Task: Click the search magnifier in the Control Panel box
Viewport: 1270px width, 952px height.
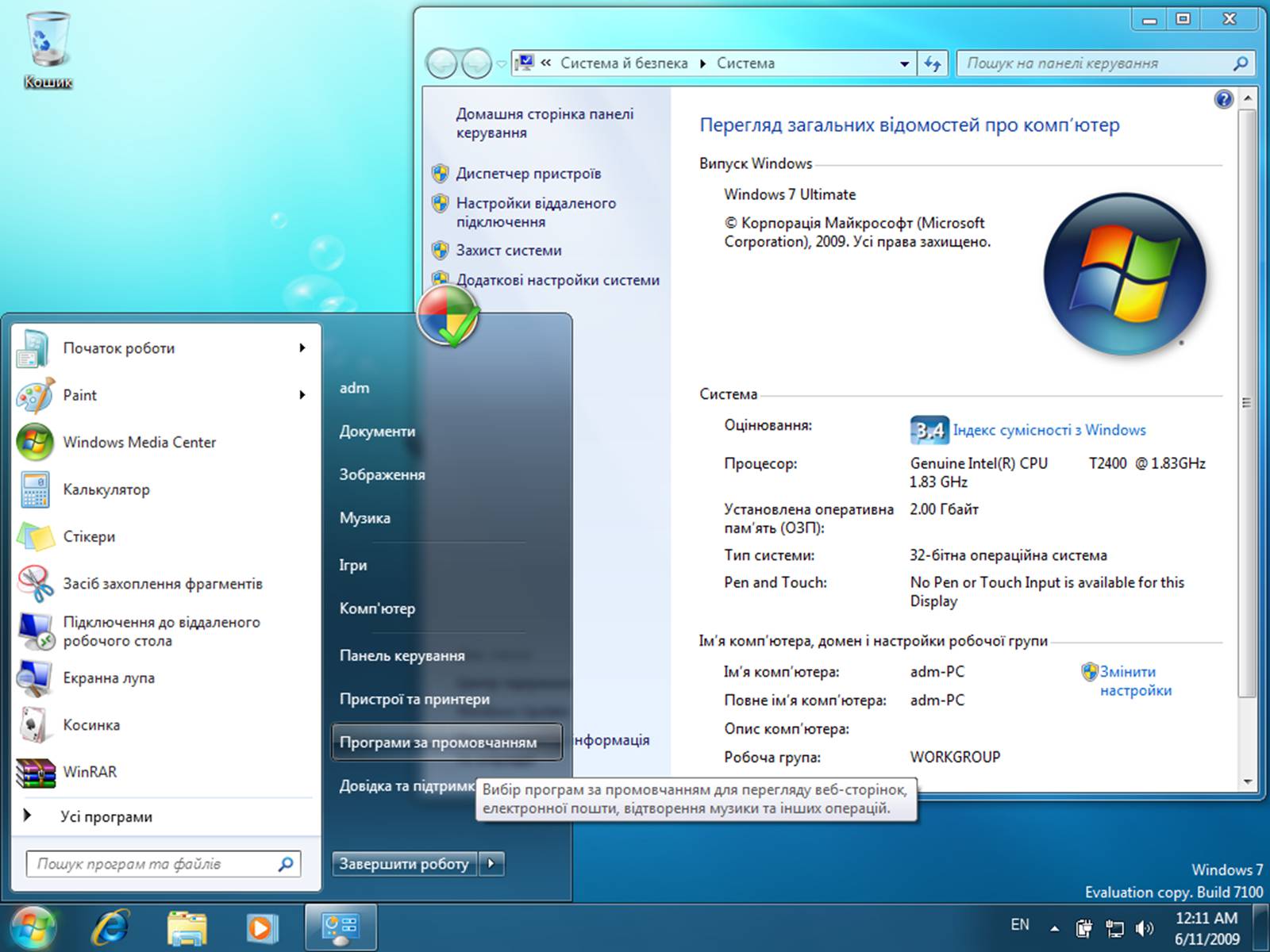Action: pyautogui.click(x=1240, y=63)
